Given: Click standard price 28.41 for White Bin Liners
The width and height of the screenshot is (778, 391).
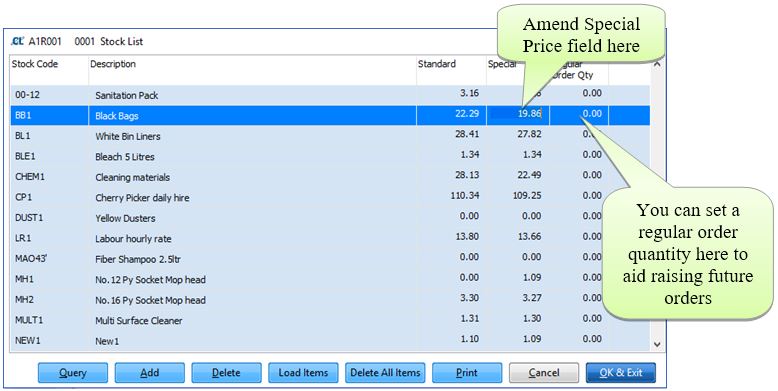Looking at the screenshot, I should (467, 134).
